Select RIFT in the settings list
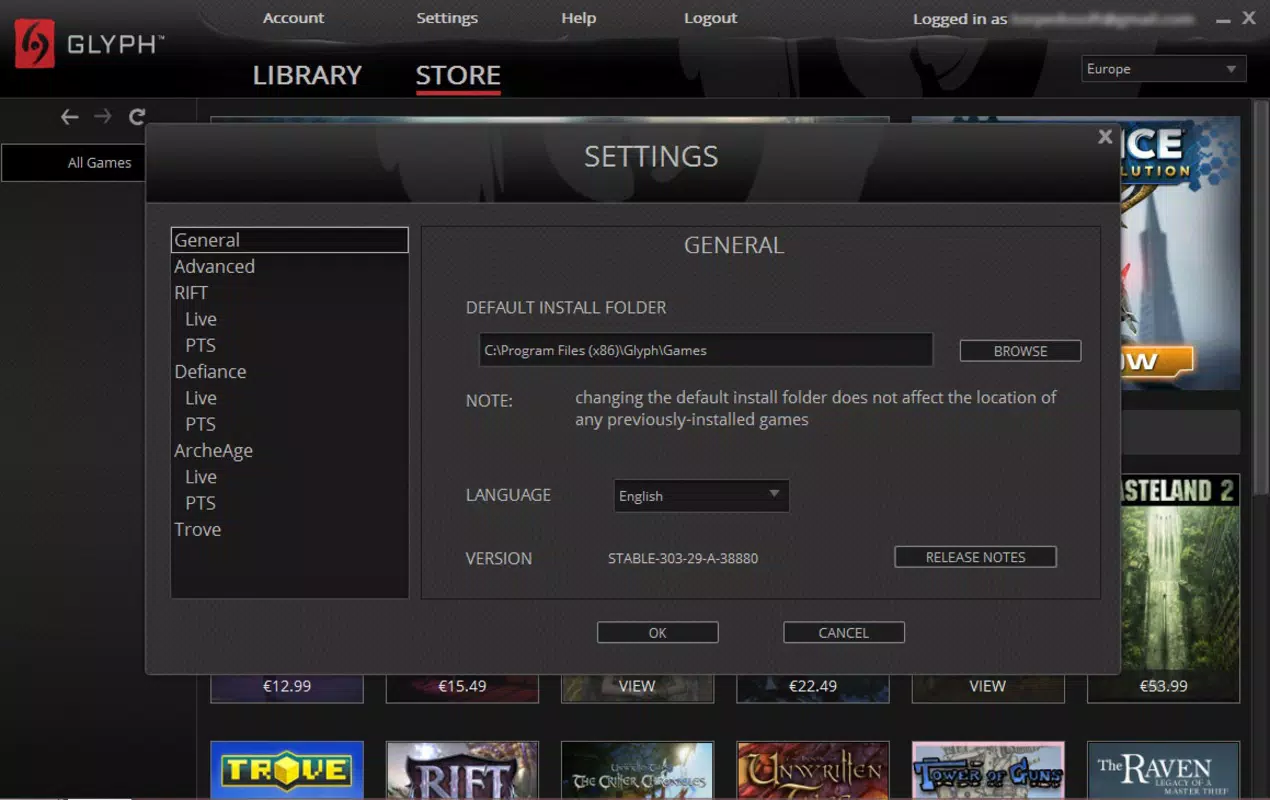 (x=290, y=293)
